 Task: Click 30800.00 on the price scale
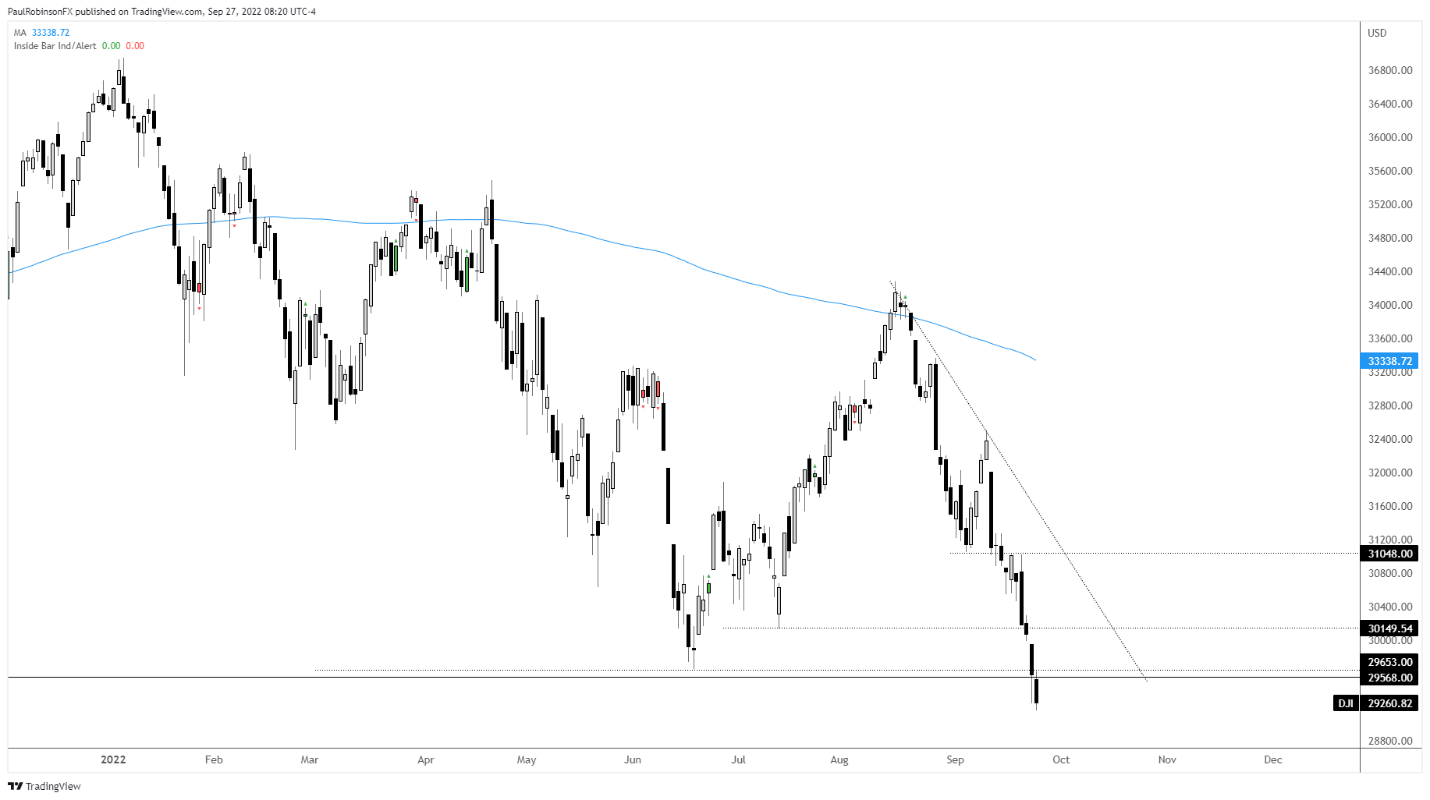pyautogui.click(x=1390, y=574)
